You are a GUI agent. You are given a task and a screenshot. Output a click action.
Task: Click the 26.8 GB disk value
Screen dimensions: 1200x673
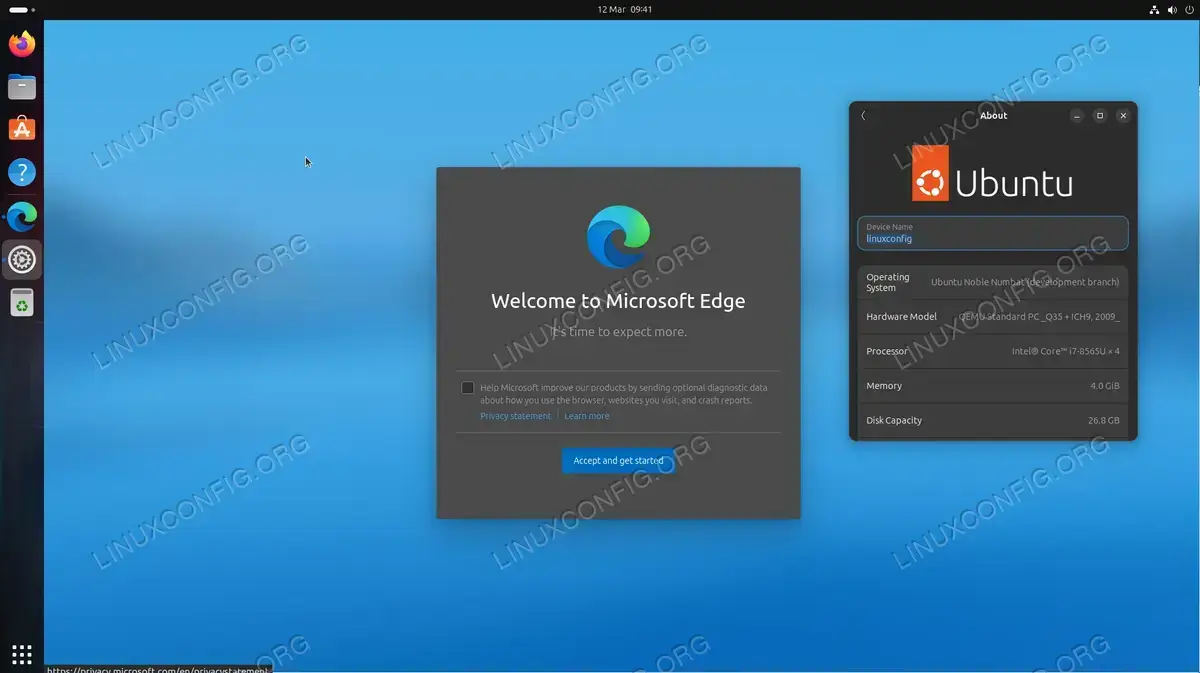coord(1104,421)
